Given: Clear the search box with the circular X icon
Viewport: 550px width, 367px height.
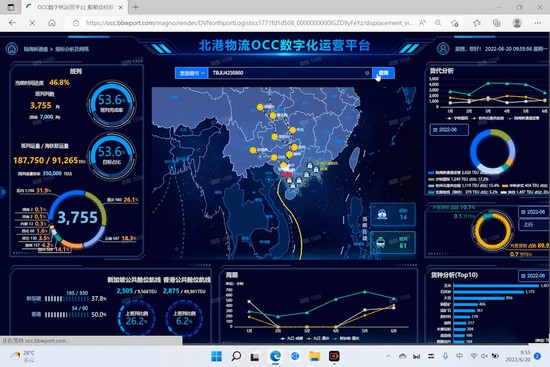Looking at the screenshot, I should [x=367, y=73].
